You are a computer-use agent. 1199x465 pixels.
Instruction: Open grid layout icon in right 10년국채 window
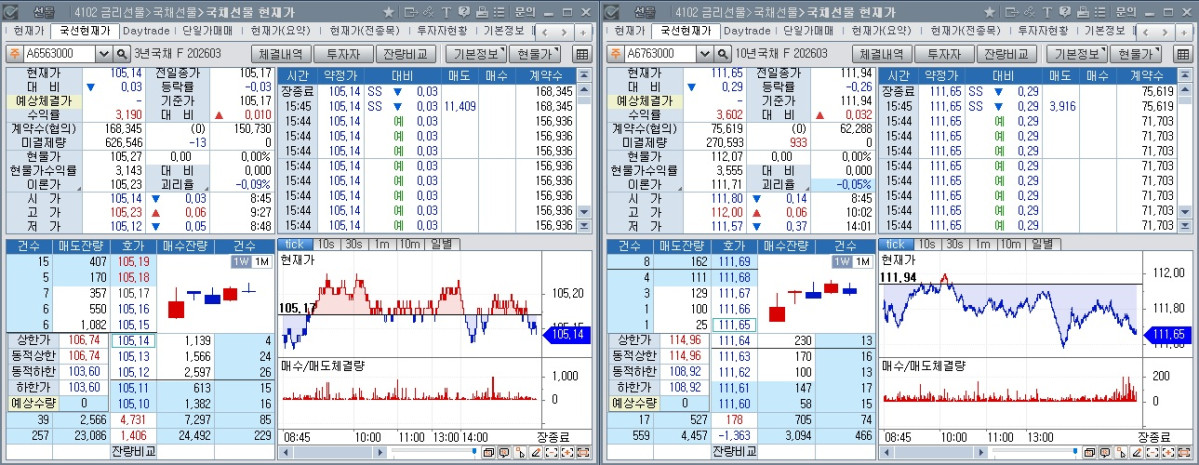pyautogui.click(x=1183, y=54)
